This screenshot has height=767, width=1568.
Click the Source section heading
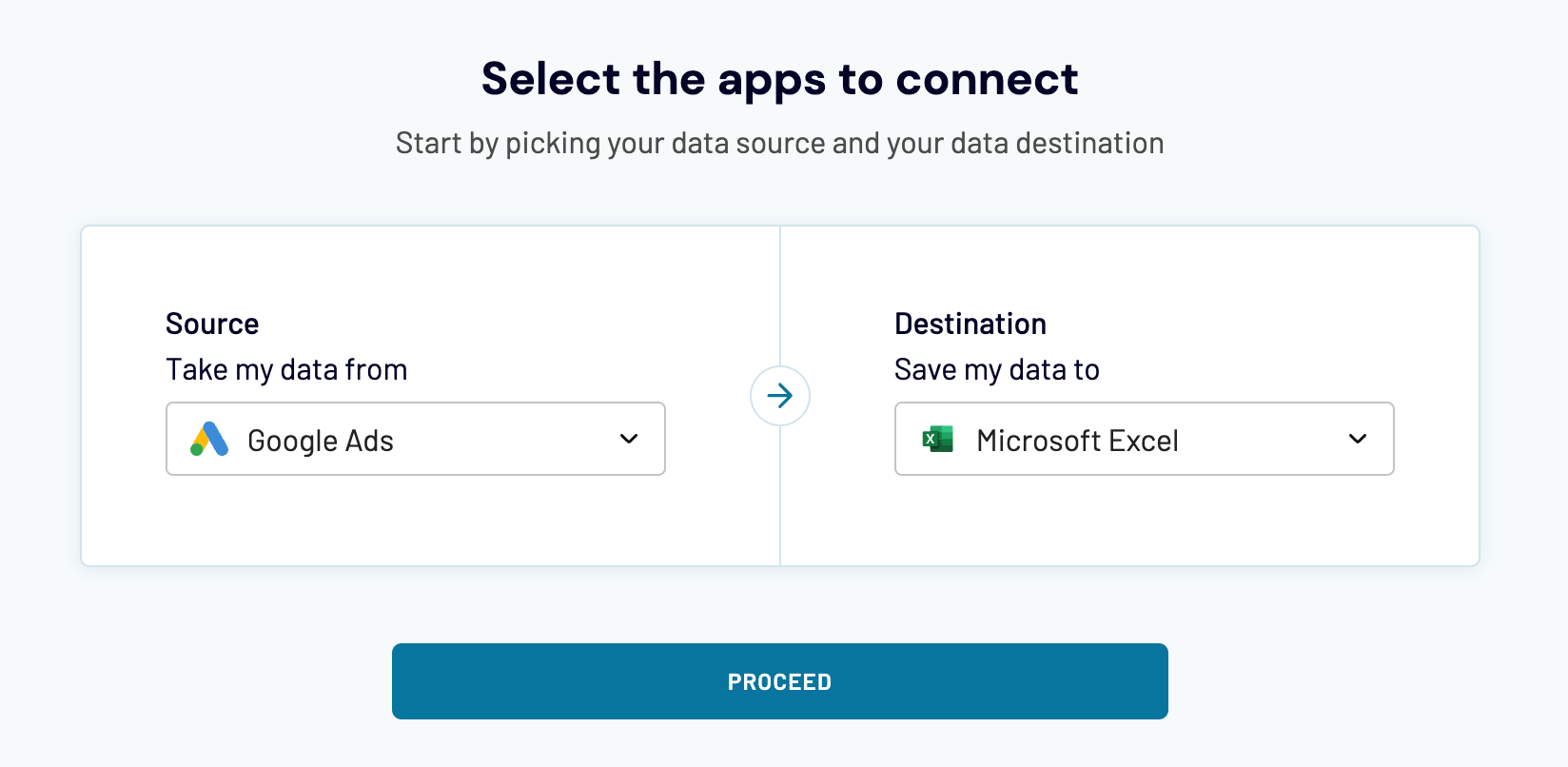pyautogui.click(x=212, y=324)
